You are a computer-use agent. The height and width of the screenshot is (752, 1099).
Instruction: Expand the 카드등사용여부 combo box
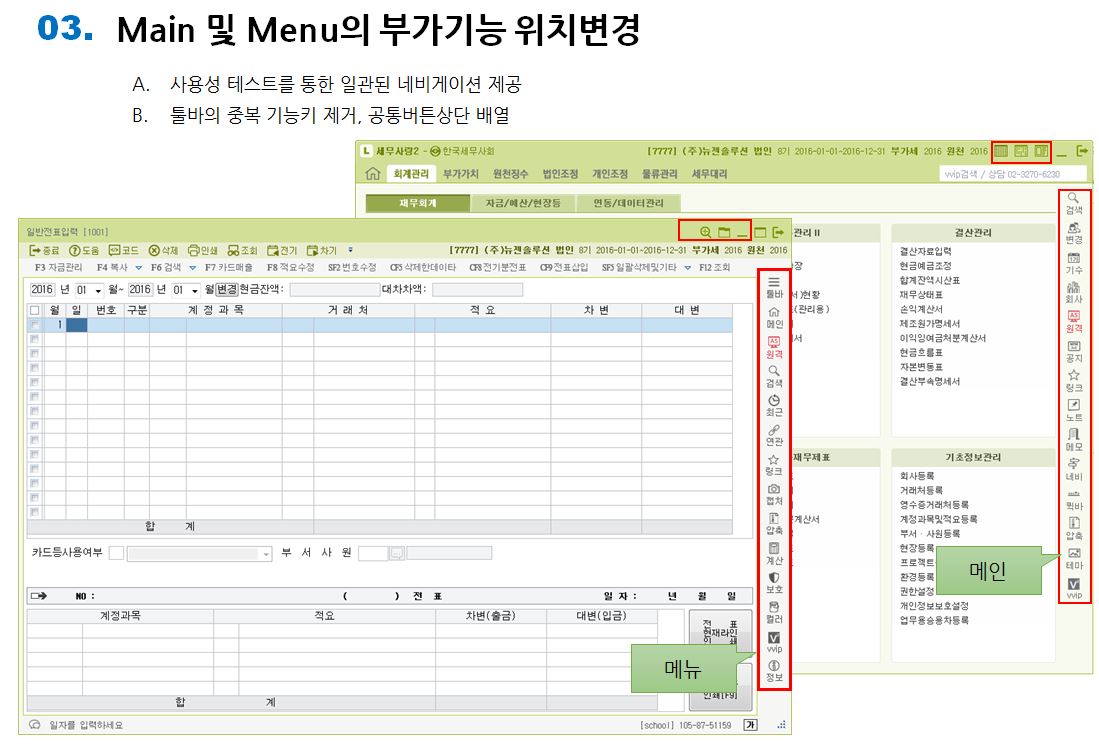(266, 553)
